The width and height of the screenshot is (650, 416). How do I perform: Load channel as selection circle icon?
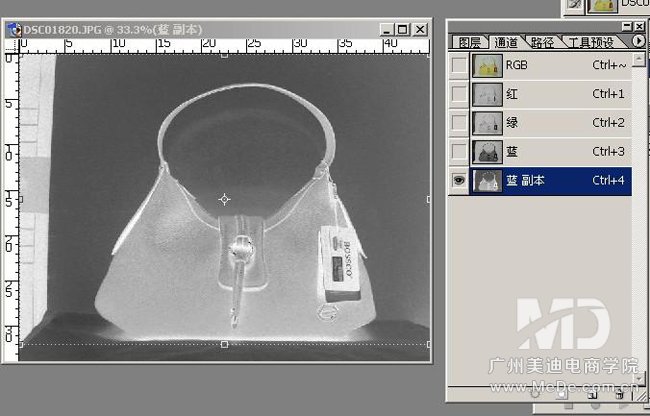coord(535,394)
